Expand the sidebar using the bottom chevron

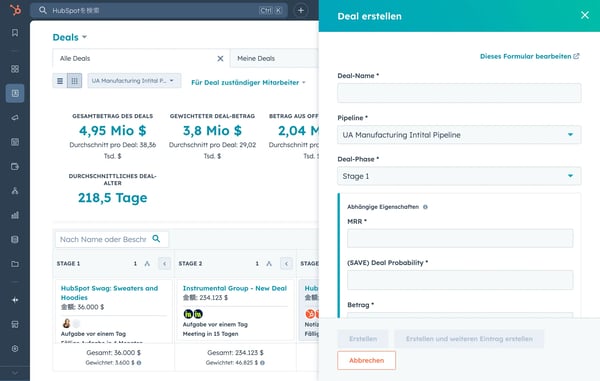(x=15, y=373)
